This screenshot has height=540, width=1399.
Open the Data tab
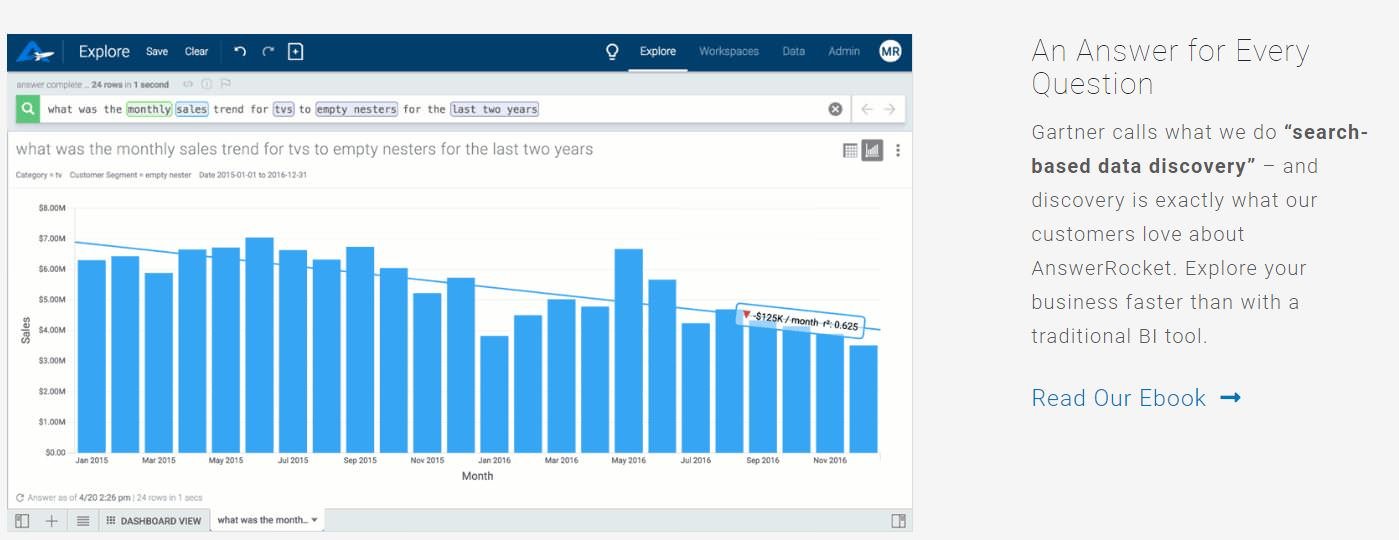[x=794, y=52]
